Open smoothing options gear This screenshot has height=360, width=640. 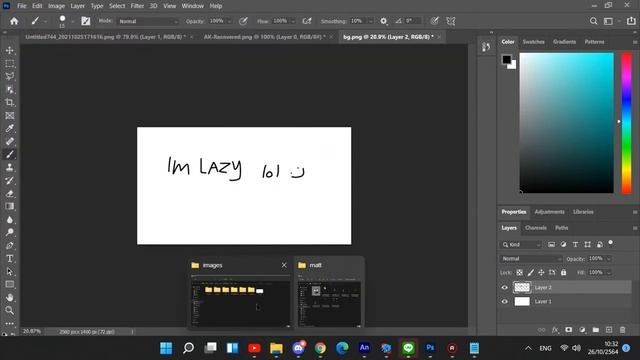point(384,21)
